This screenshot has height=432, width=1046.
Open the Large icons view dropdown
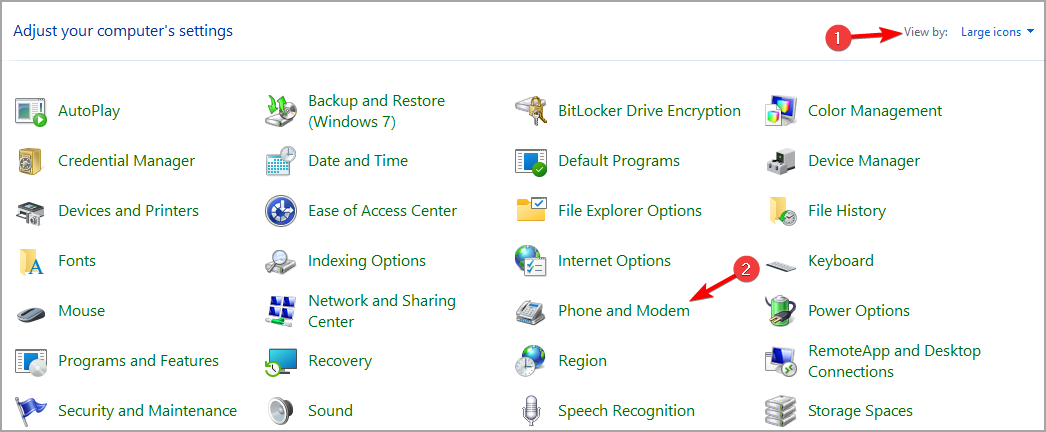point(997,32)
